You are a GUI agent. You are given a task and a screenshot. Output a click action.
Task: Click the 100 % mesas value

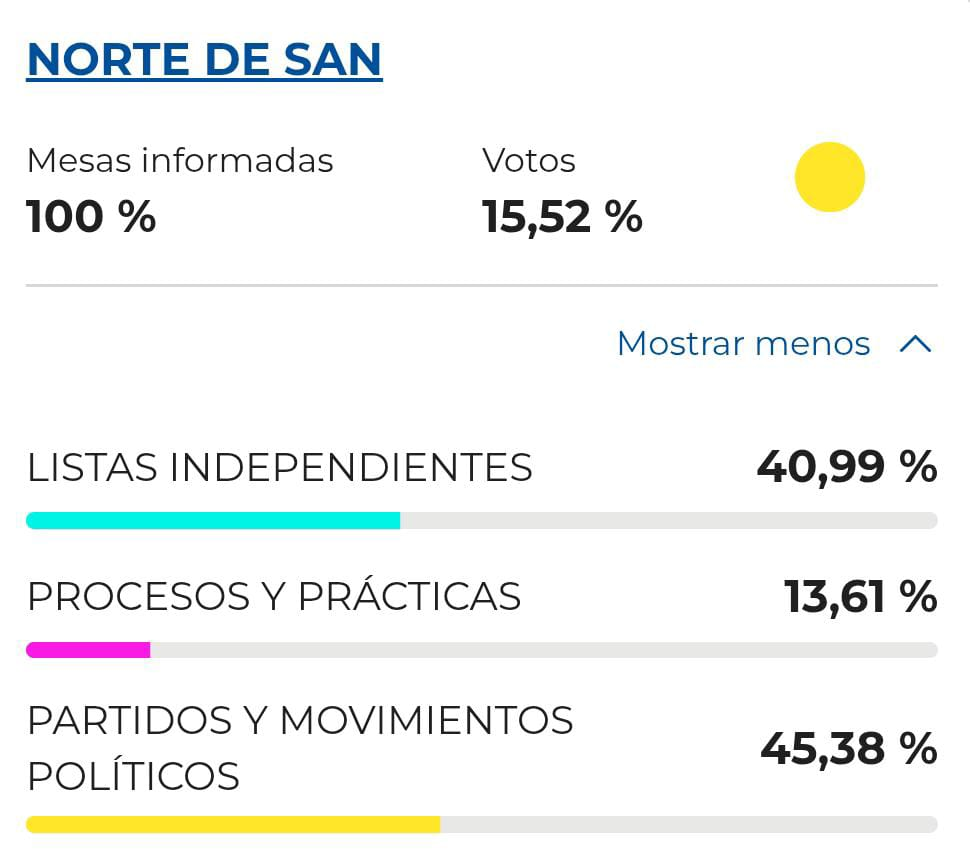pyautogui.click(x=91, y=216)
